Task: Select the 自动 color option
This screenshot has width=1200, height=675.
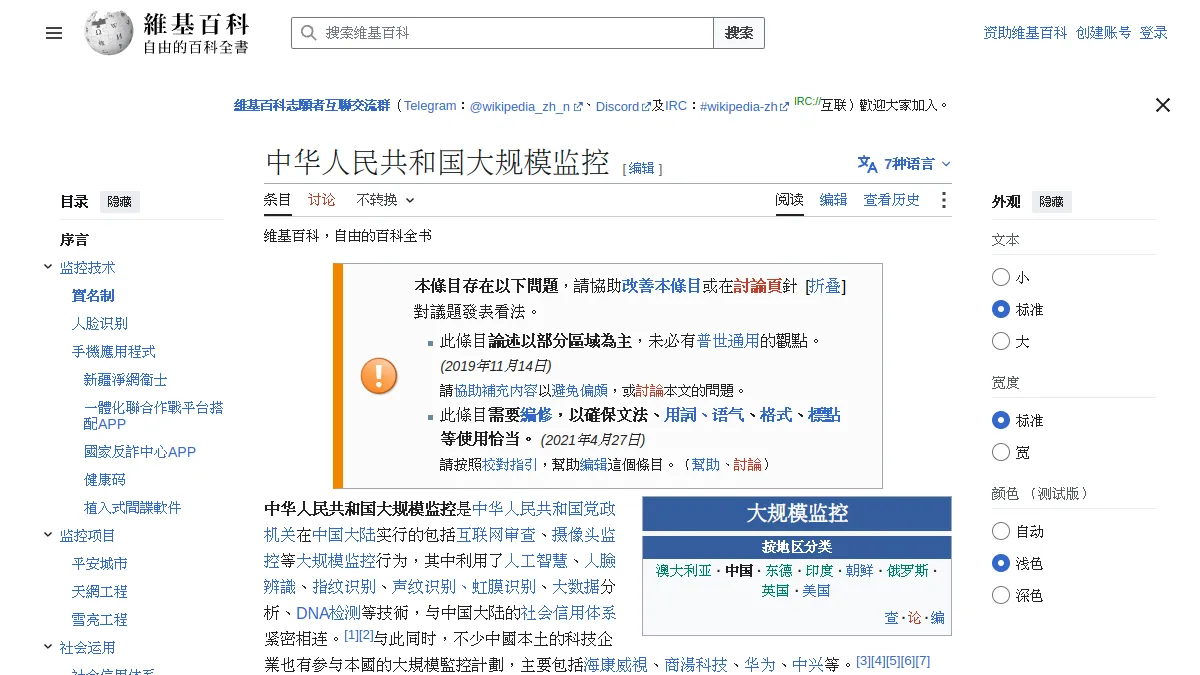Action: [x=1001, y=531]
